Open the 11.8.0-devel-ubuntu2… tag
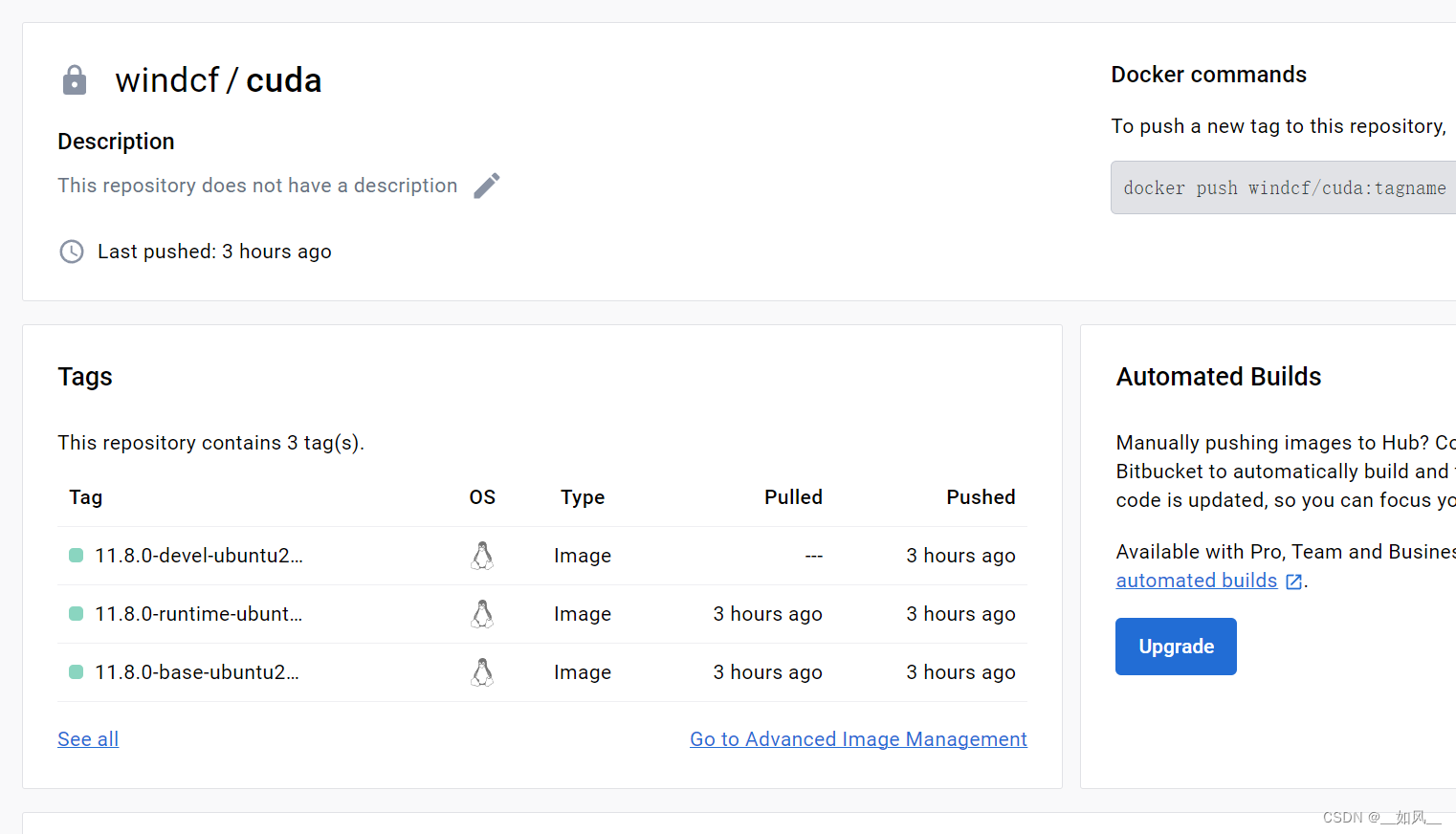 pyautogui.click(x=199, y=556)
